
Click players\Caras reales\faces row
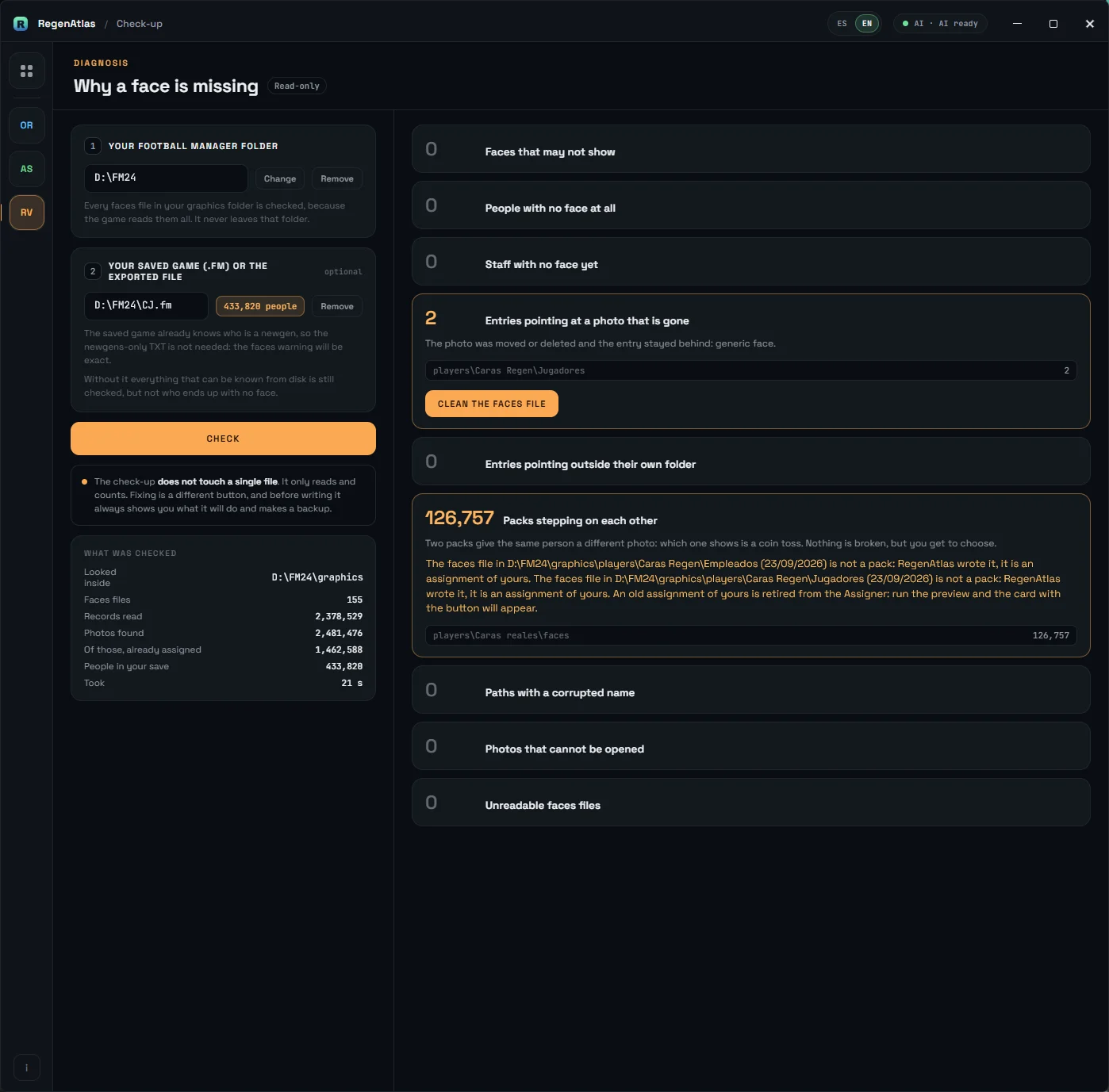pyautogui.click(x=750, y=635)
